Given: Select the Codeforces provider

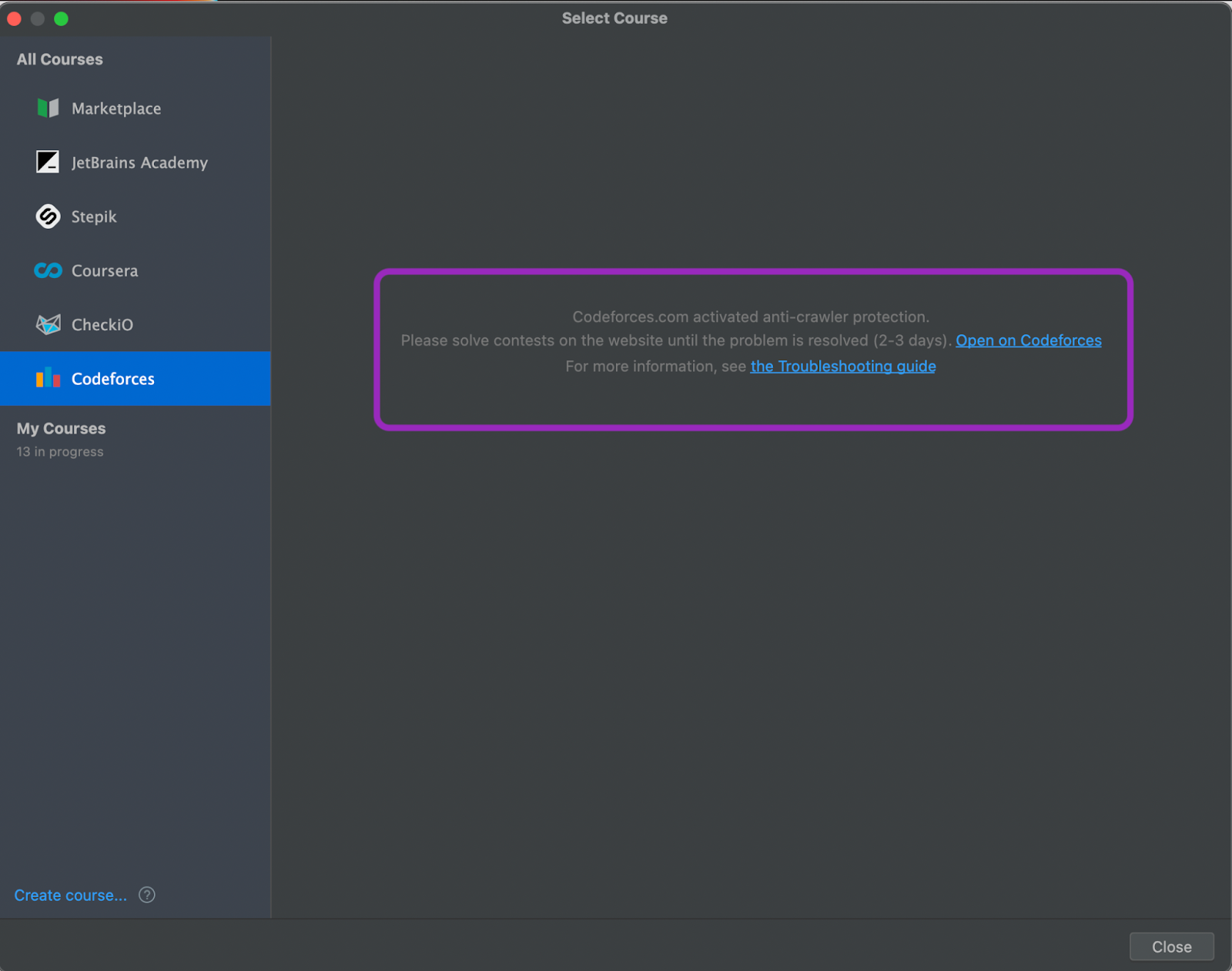Looking at the screenshot, I should pyautogui.click(x=136, y=379).
